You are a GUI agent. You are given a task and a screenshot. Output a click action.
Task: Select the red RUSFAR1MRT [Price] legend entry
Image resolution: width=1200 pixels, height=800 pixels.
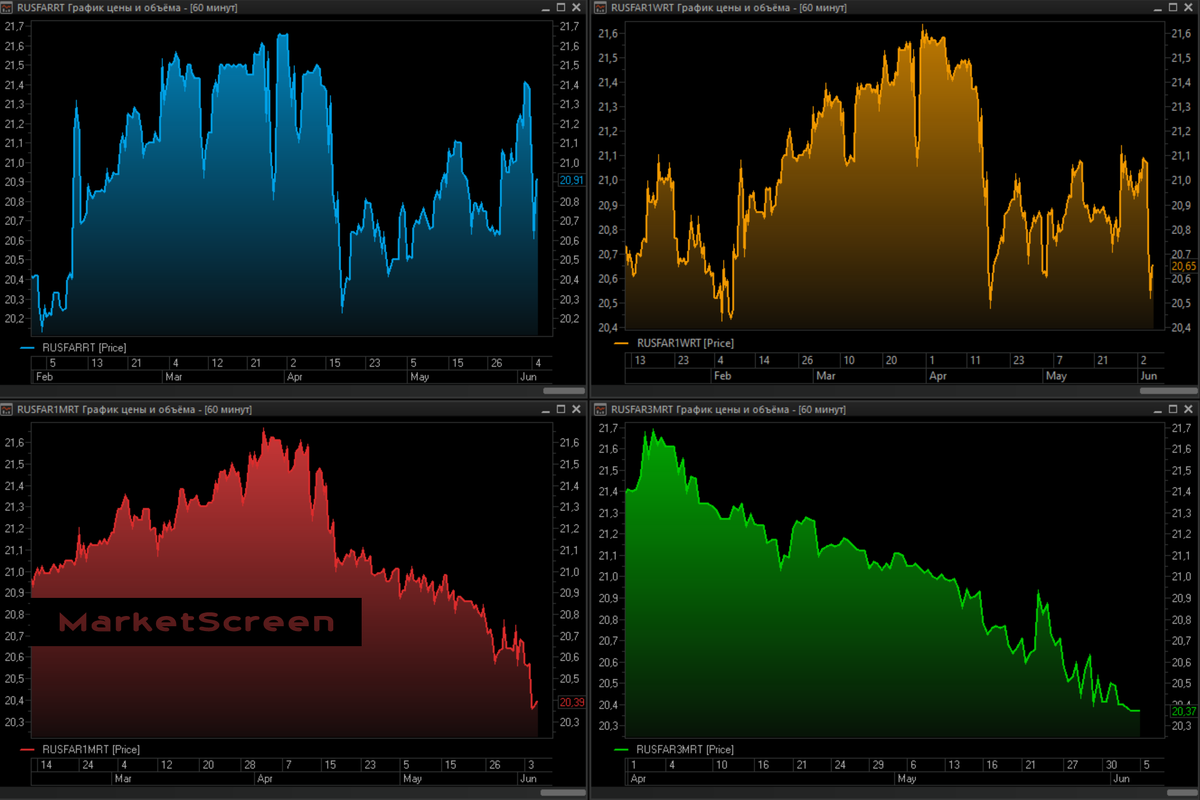(x=80, y=749)
